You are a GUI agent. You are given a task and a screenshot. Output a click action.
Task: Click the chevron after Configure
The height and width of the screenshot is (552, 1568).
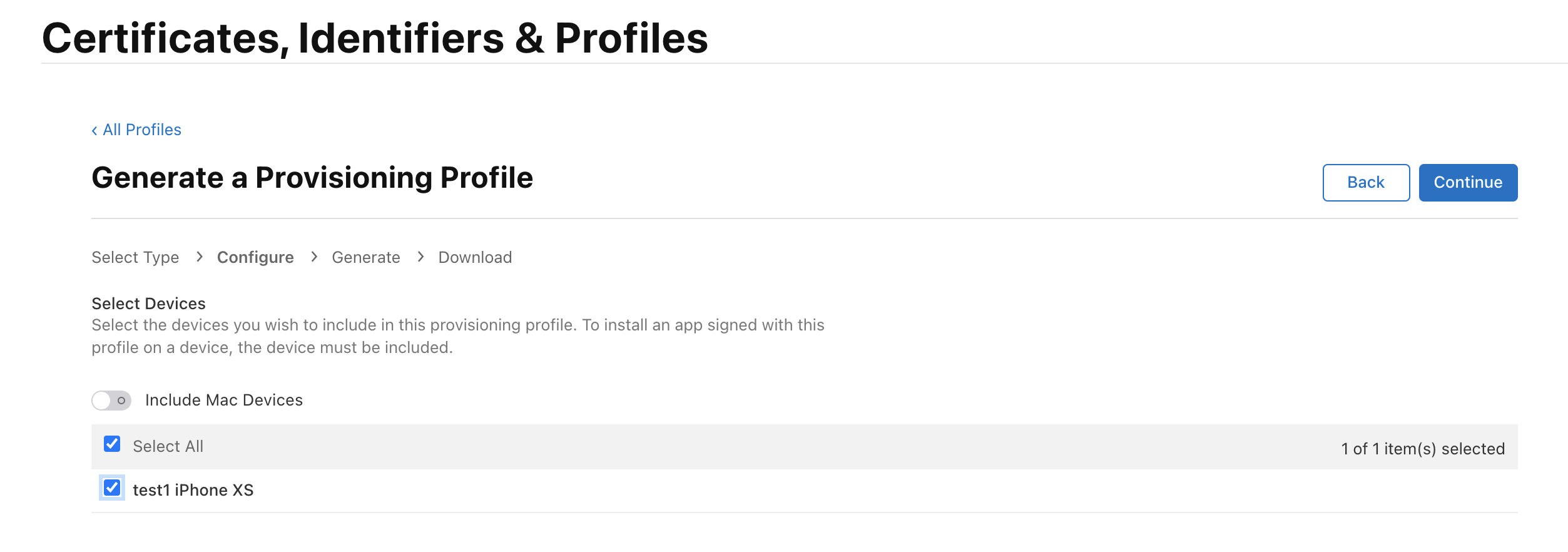[314, 257]
